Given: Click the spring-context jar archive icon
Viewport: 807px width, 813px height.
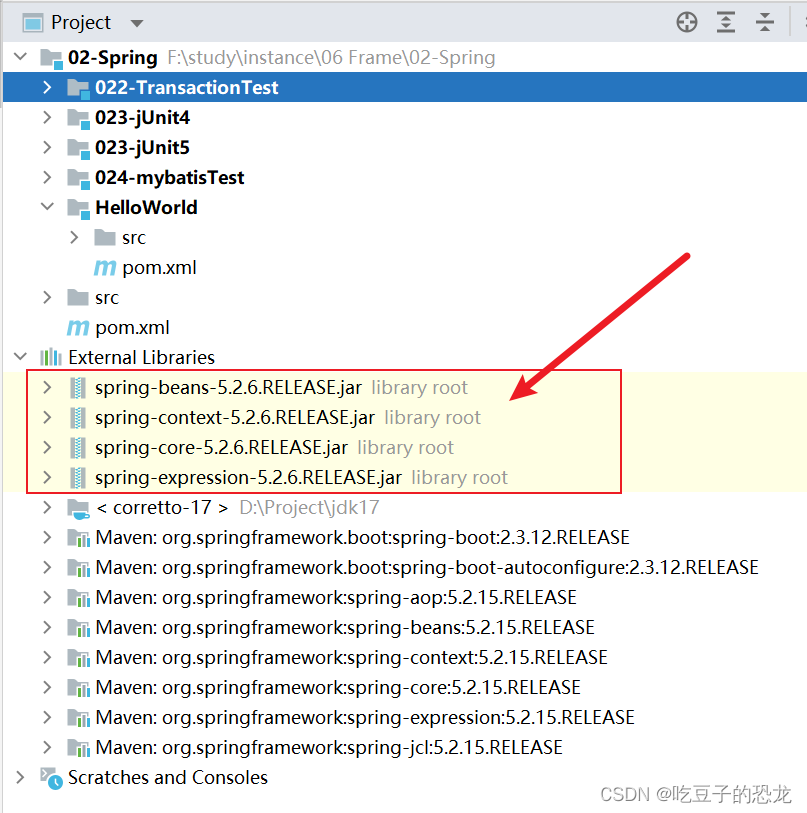Looking at the screenshot, I should click(78, 418).
